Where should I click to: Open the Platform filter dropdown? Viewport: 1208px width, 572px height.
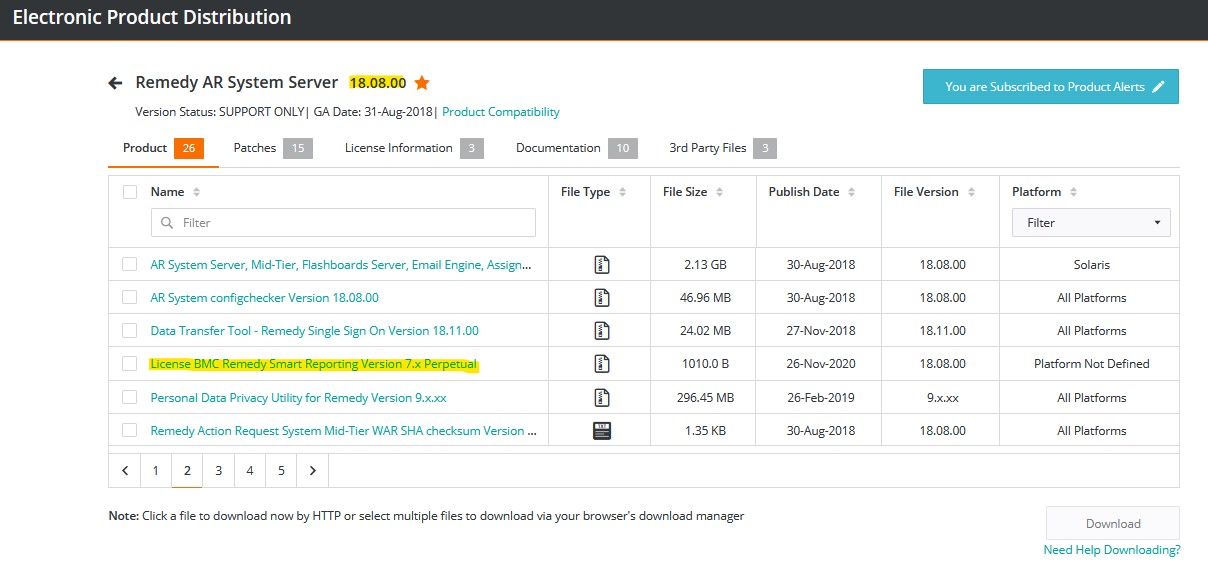pos(1091,223)
